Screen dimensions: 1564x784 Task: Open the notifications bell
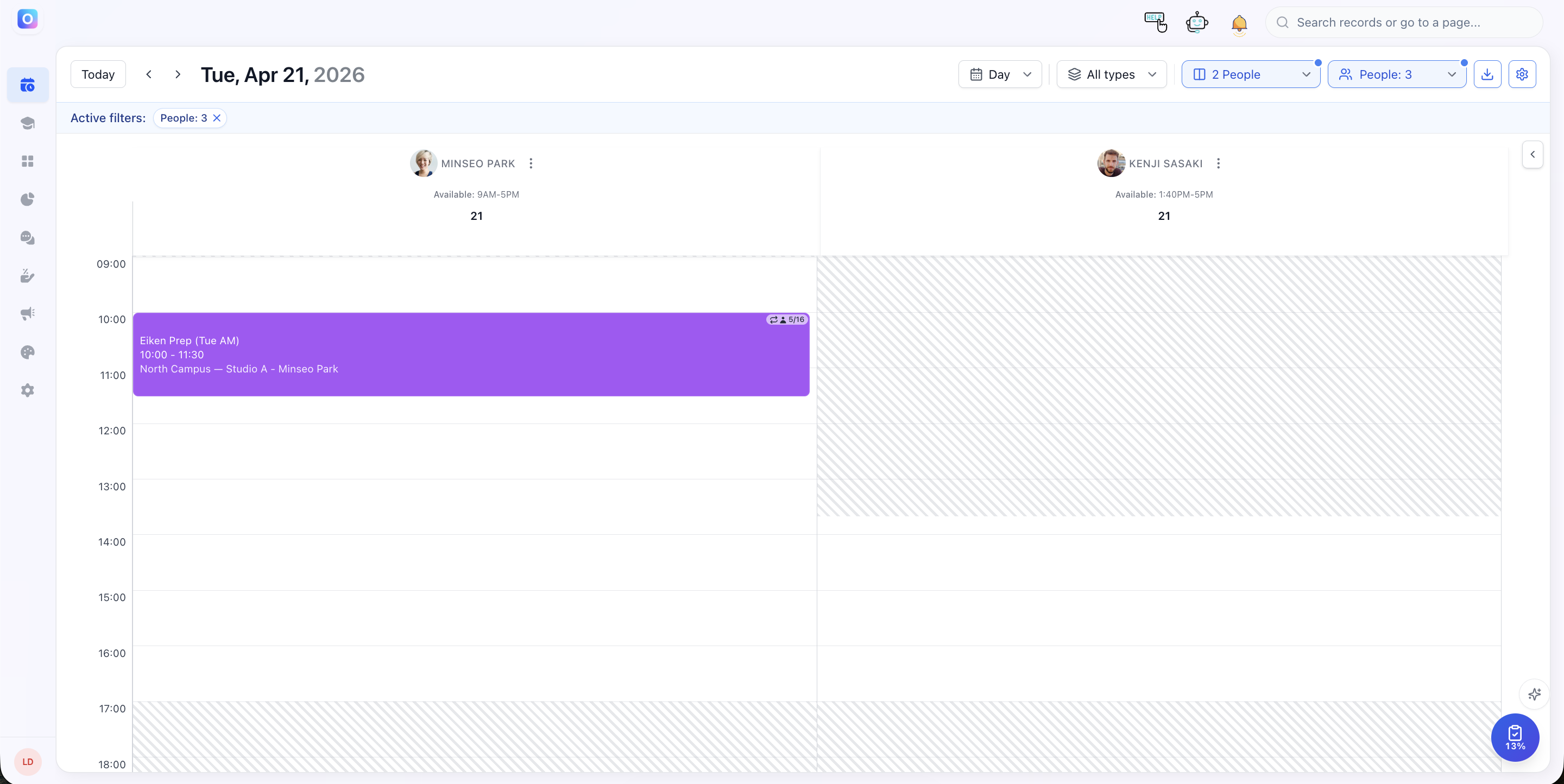(x=1239, y=24)
